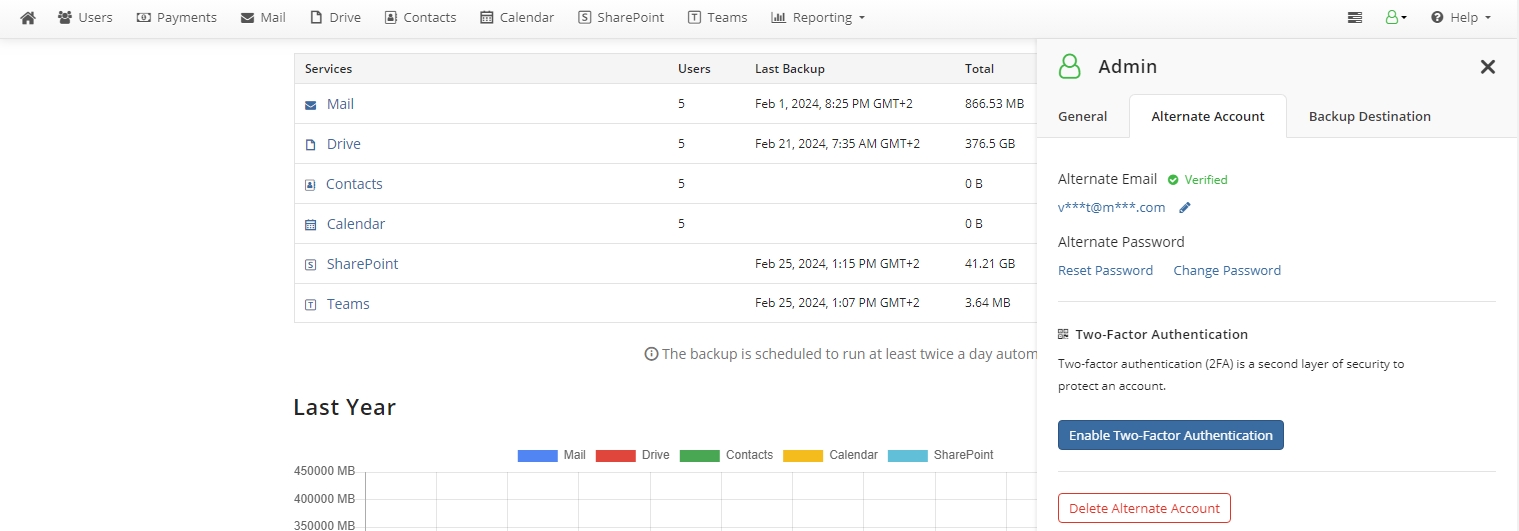1519x531 pixels.
Task: Click the stacked list icon in top bar
Action: pos(1355,17)
